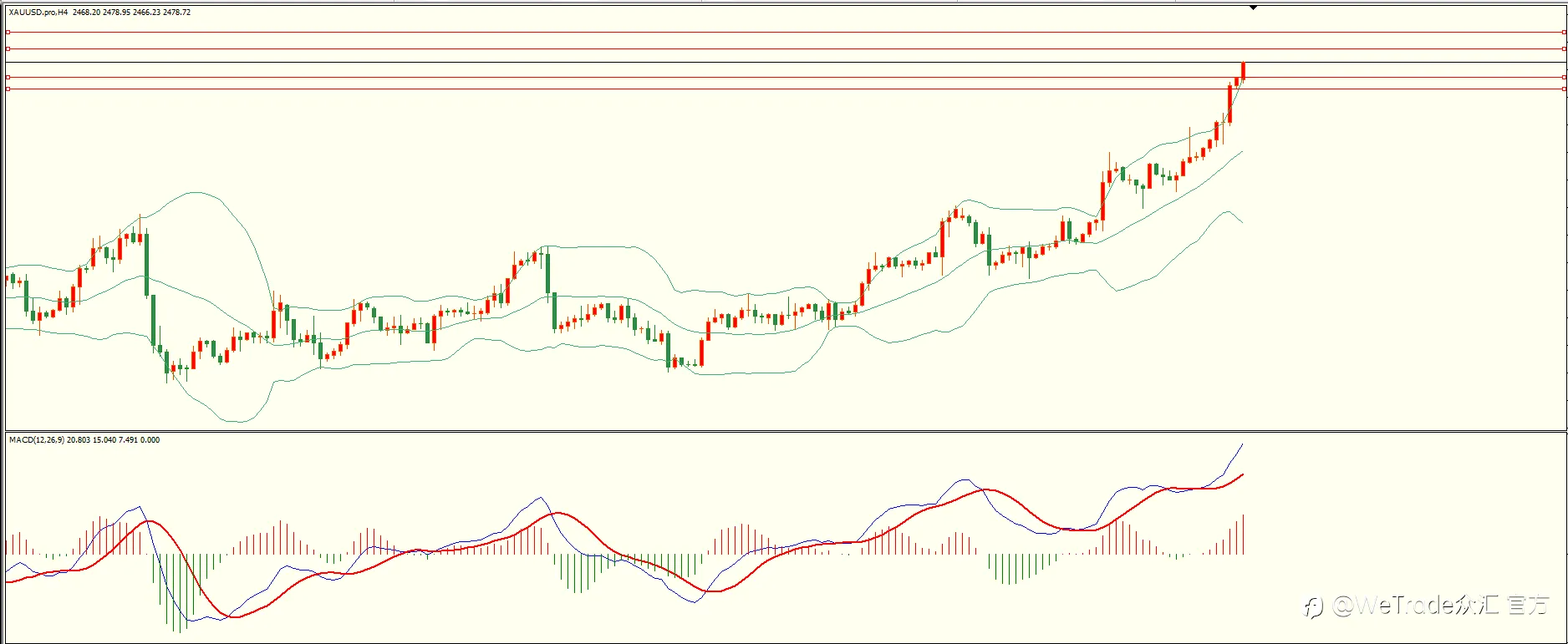This screenshot has width=1568, height=644.
Task: Click the XAUUSD.pro,H4 chart symbol label
Action: pyautogui.click(x=38, y=13)
